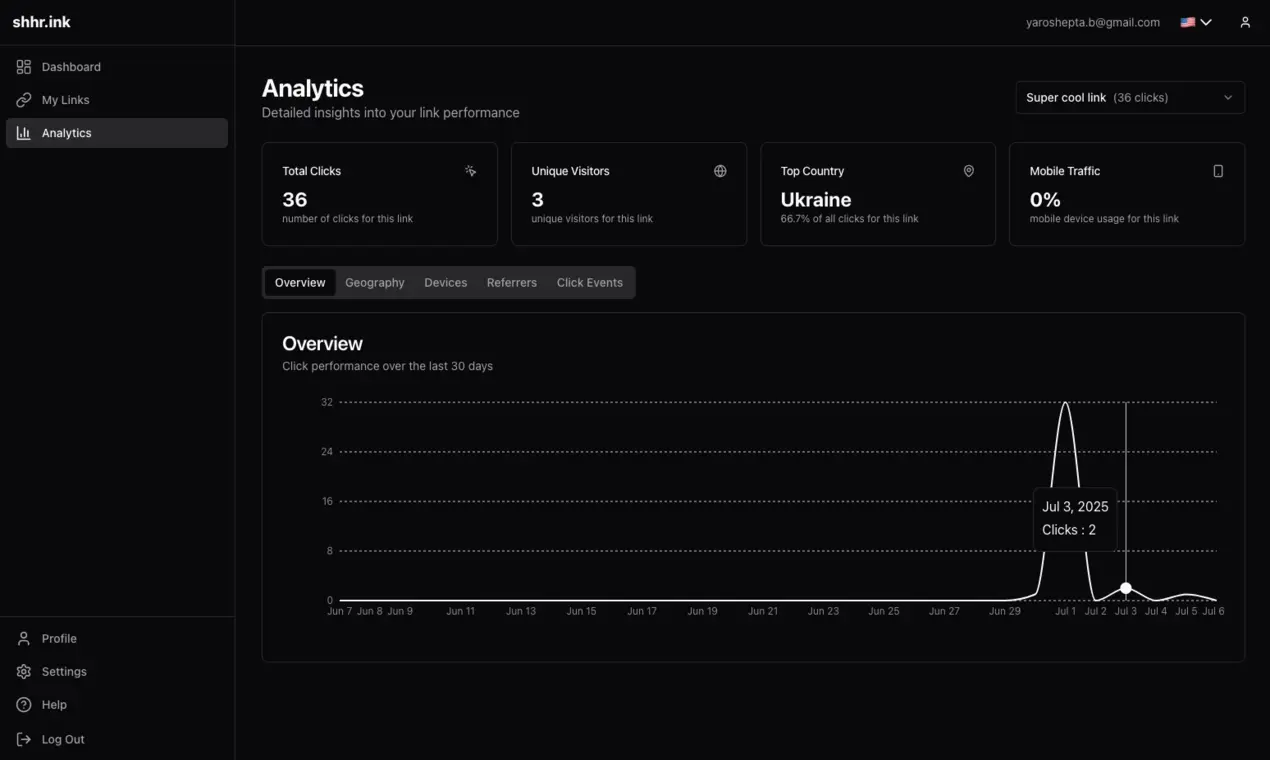Switch to the Geography tab
Image resolution: width=1270 pixels, height=760 pixels.
coord(375,283)
